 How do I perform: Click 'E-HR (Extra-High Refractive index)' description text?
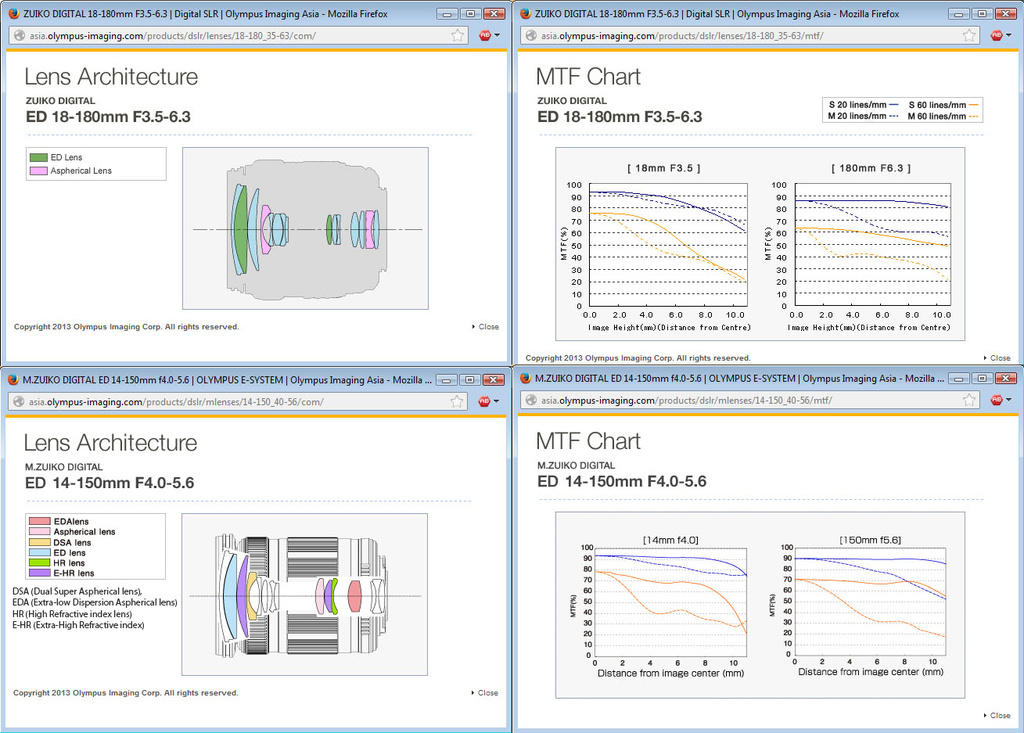pos(78,625)
